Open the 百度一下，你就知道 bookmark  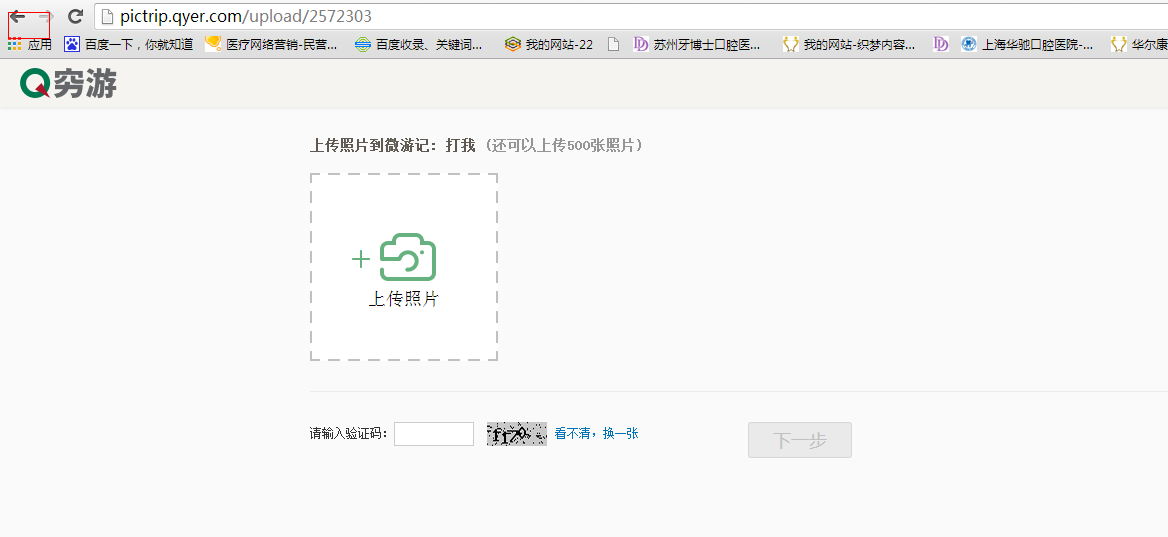click(x=129, y=44)
